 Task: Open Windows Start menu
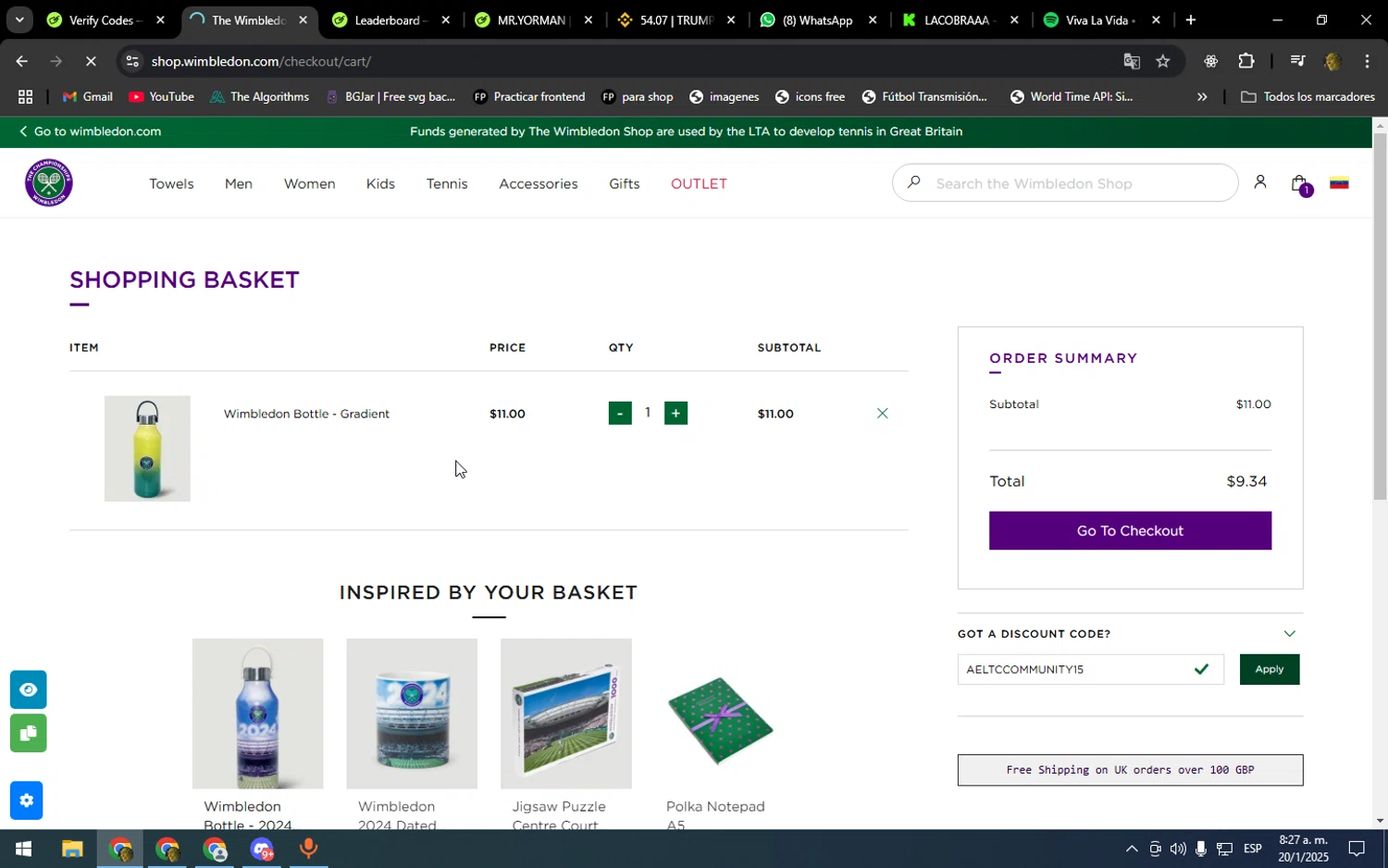(x=23, y=849)
